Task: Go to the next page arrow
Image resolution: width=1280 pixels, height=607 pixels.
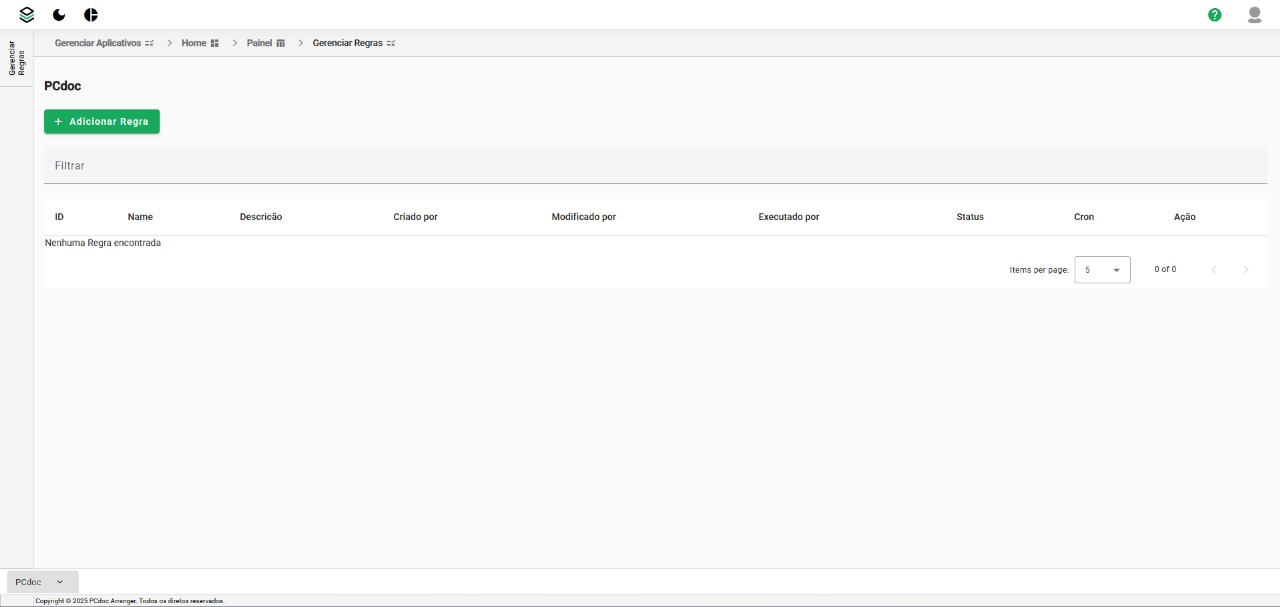Action: [x=1245, y=270]
